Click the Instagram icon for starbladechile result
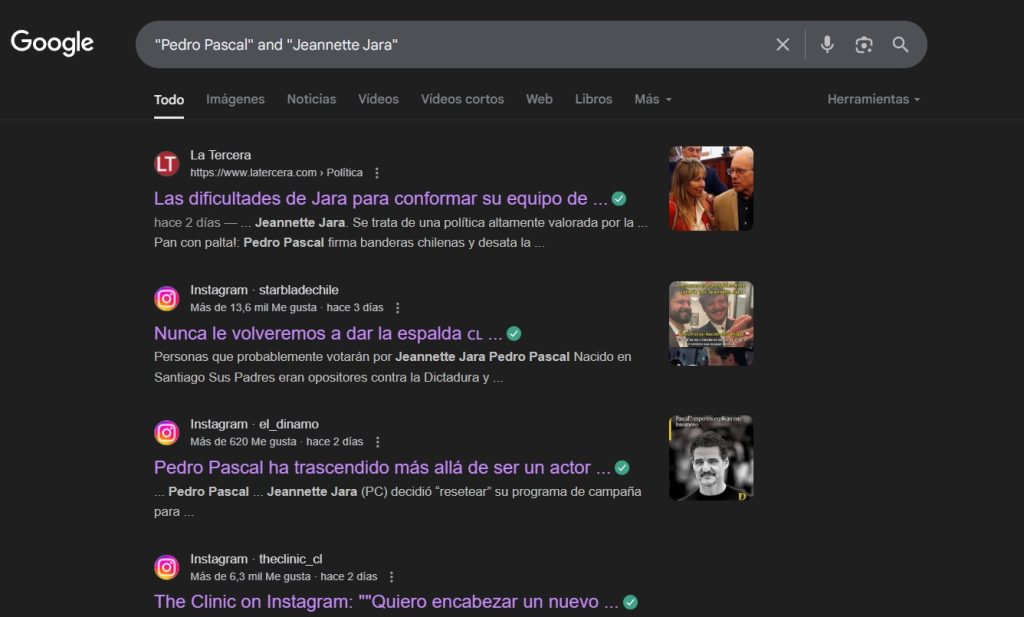Screen dimensions: 1024x617 [167, 298]
